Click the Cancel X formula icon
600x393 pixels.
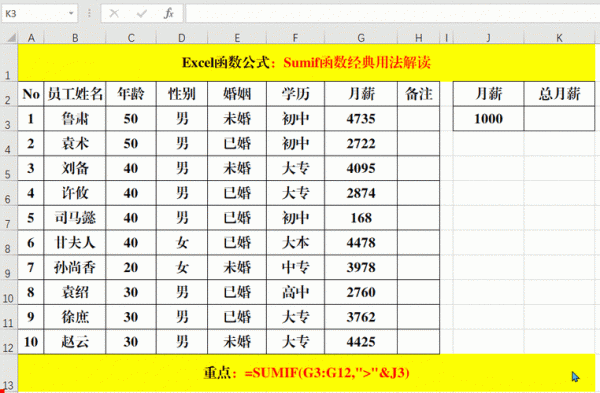(x=114, y=14)
